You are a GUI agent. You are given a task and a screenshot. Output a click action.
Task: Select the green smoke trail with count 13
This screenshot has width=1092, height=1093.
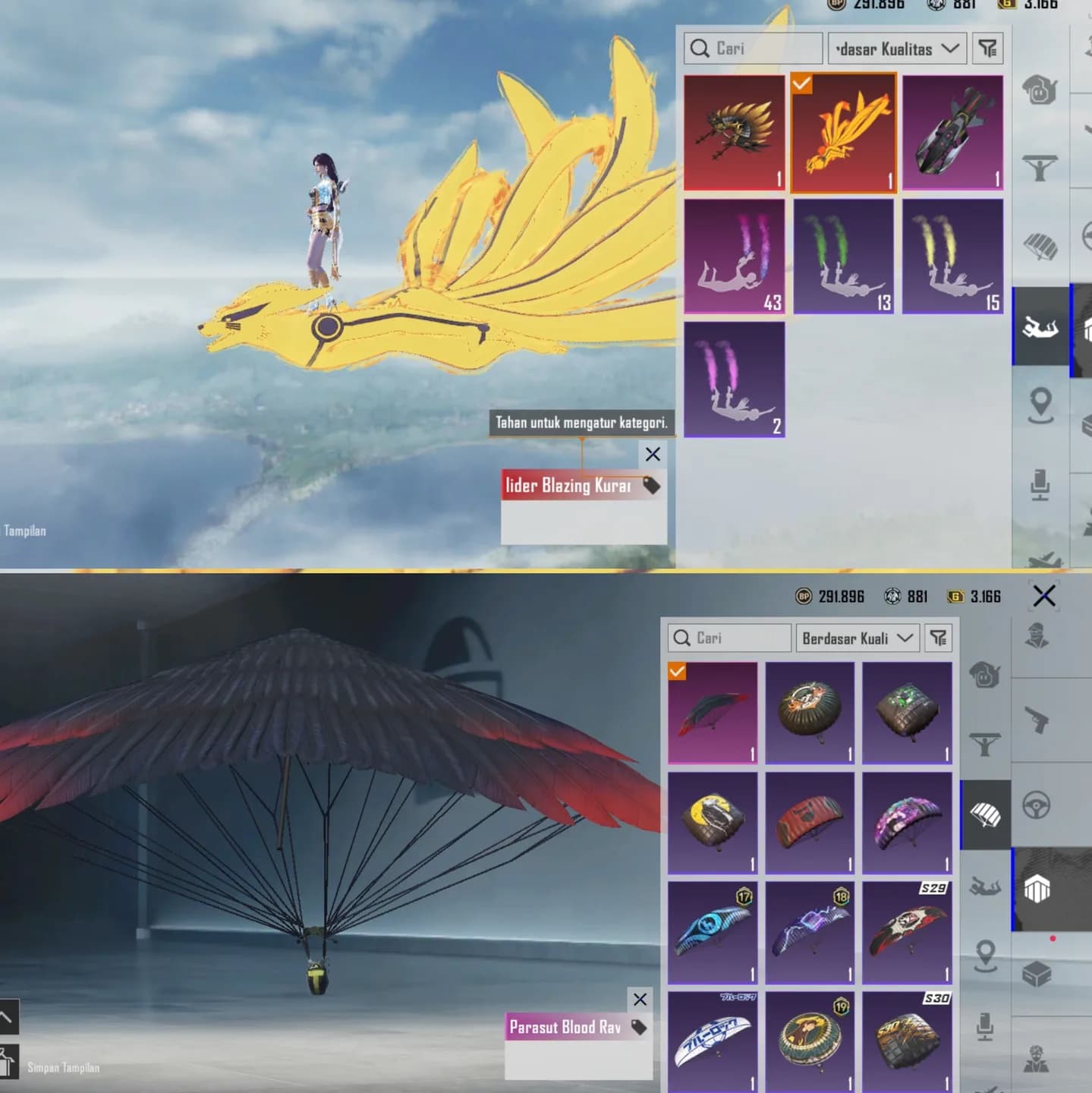843,256
